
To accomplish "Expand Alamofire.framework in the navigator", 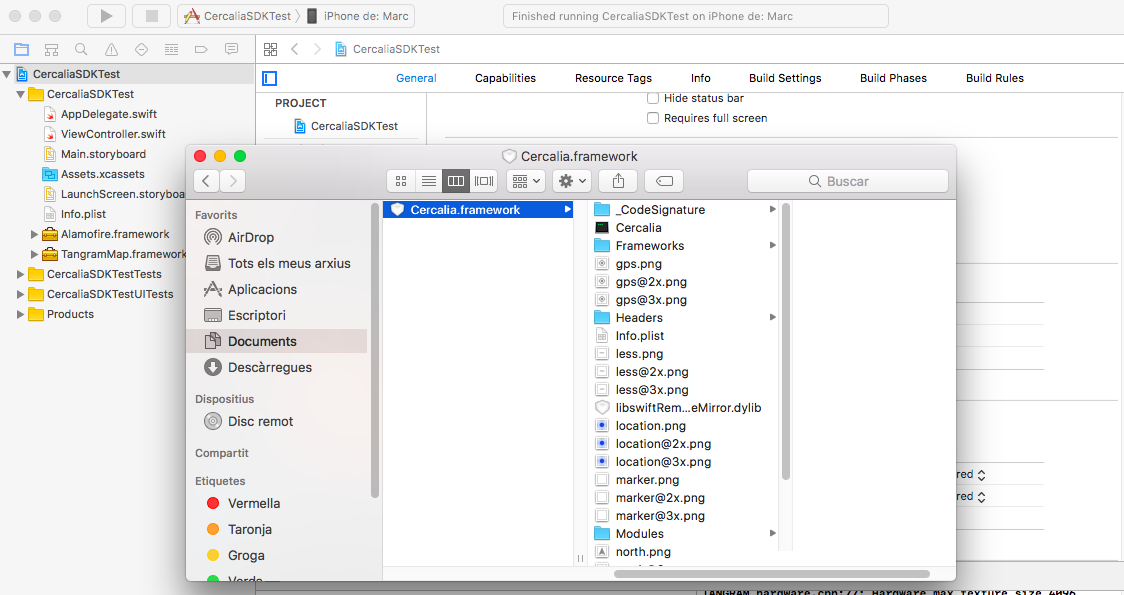I will (34, 234).
